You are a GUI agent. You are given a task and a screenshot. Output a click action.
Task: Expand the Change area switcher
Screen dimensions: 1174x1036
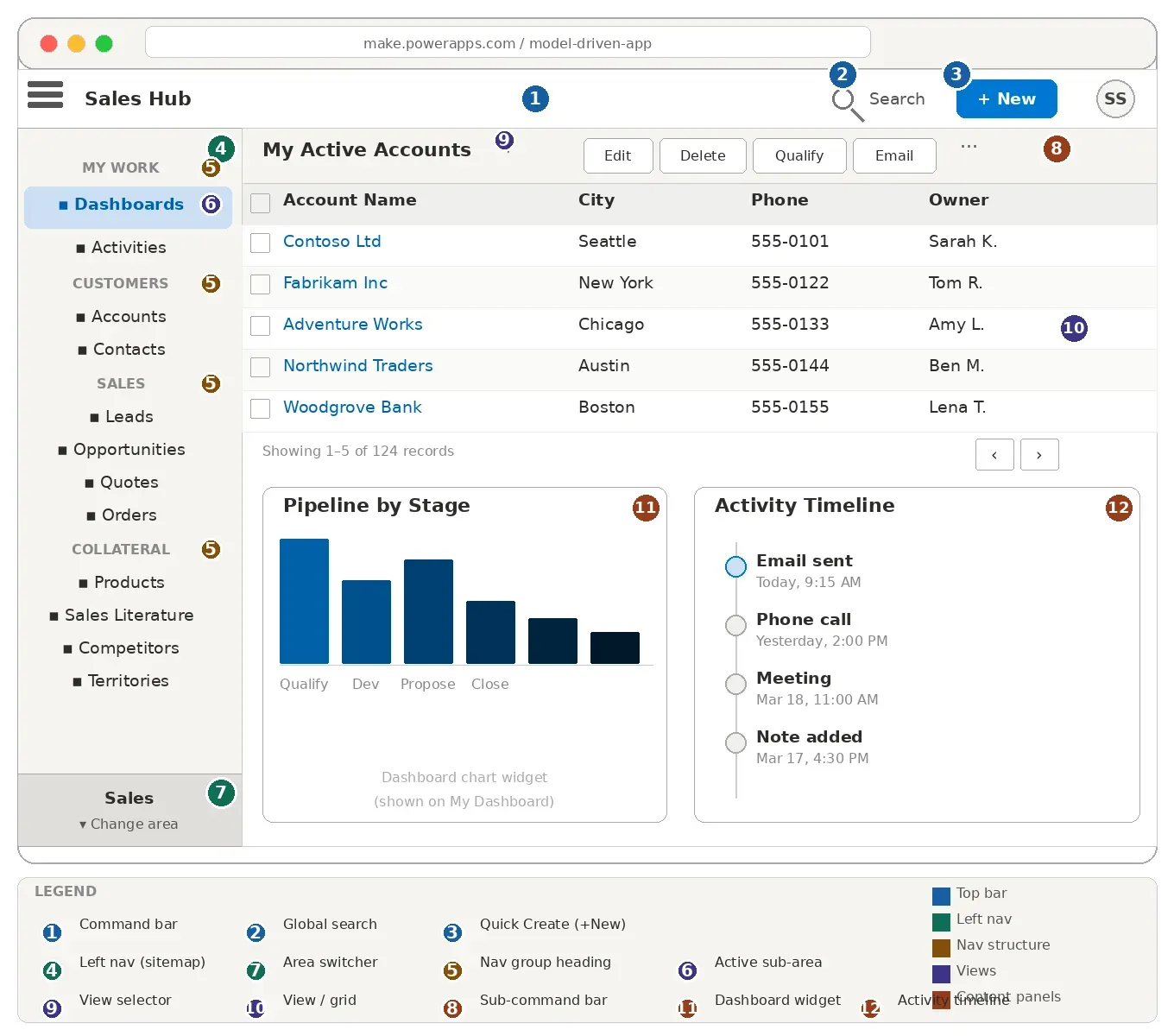pyautogui.click(x=129, y=824)
